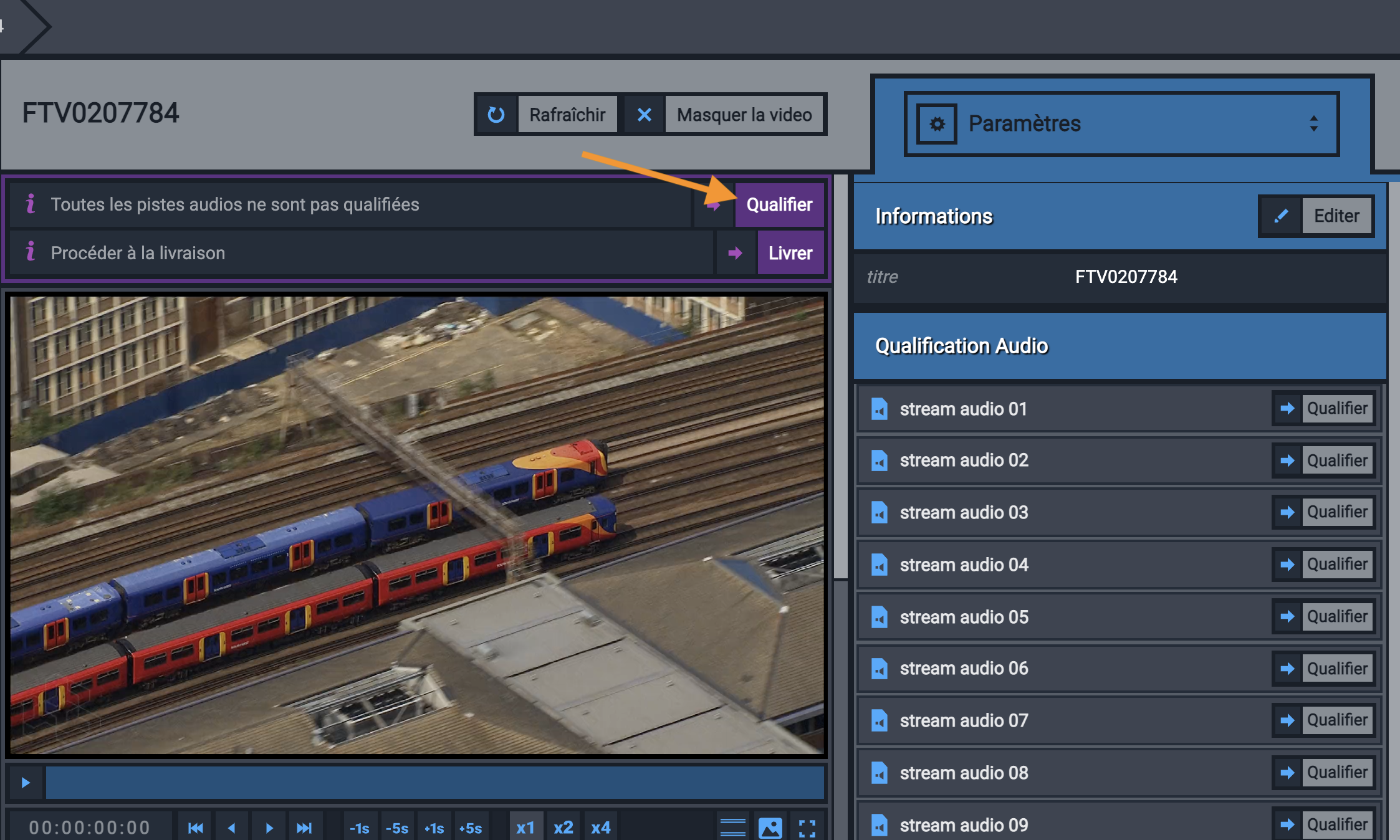Set playback speed to x4
Screen dimensions: 1400x840
pos(600,828)
